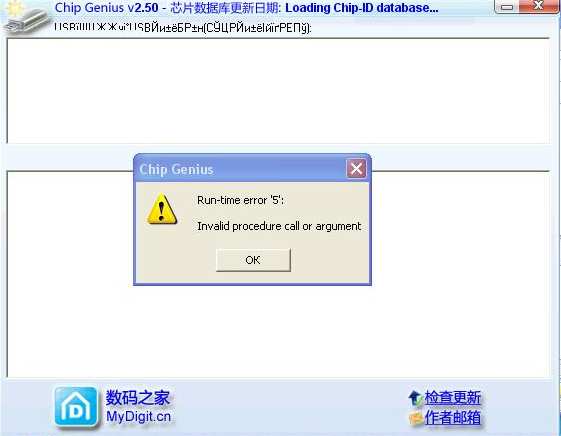Minimize the Chip Genius main window
This screenshot has height=436, width=561.
click(507, 6)
